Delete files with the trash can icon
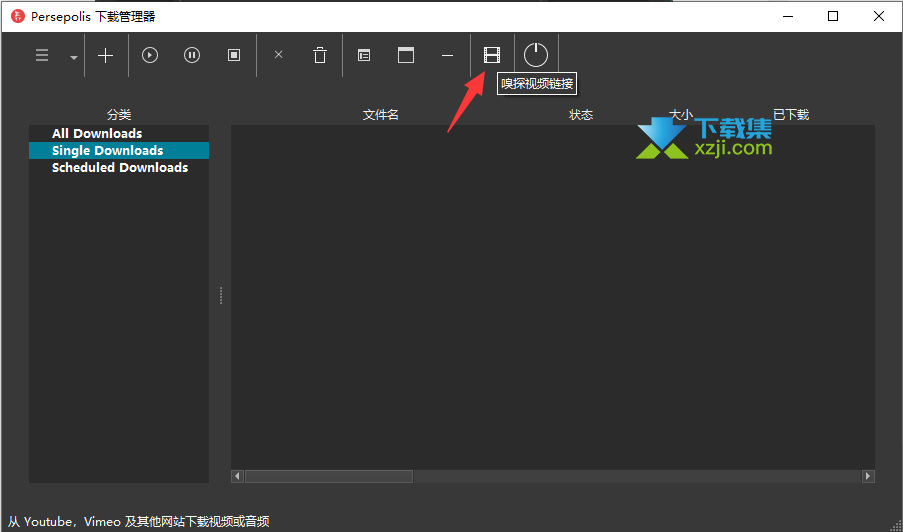 pos(320,55)
